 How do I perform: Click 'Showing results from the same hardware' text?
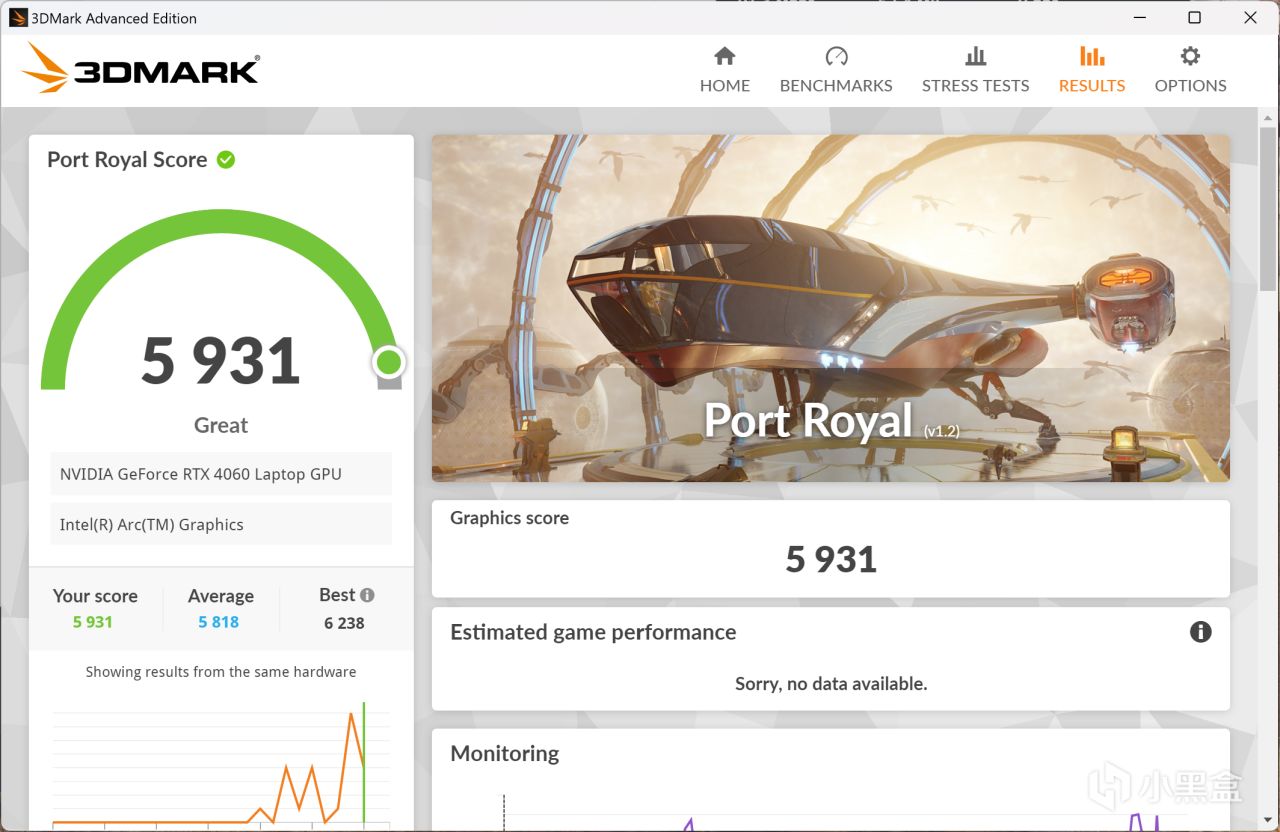pos(221,672)
